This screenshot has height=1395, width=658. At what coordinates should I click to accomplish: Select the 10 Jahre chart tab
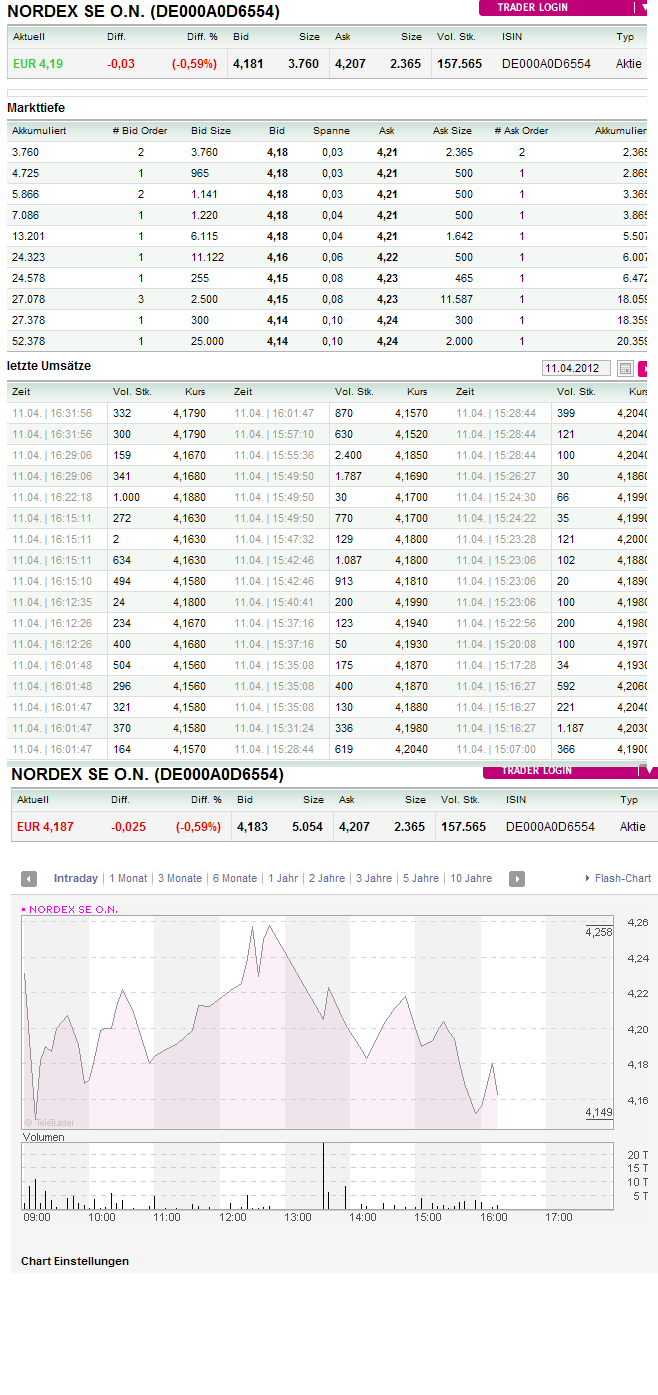point(471,879)
